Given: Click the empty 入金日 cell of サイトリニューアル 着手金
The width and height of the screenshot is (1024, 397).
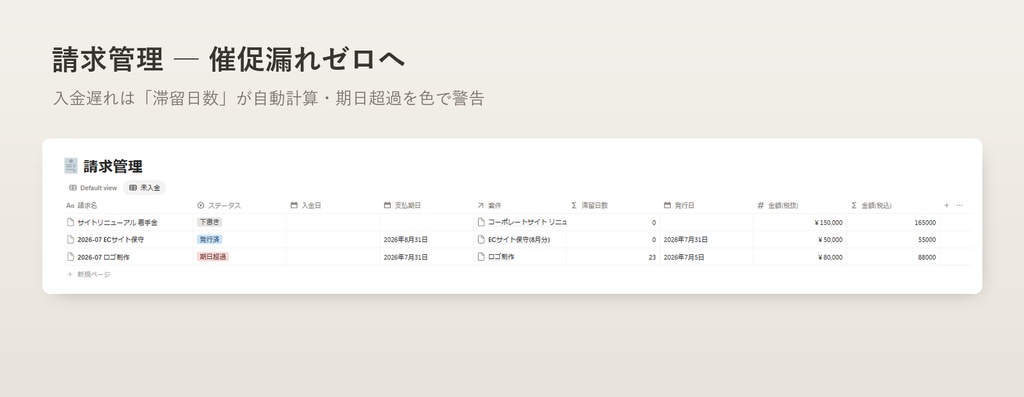Looking at the screenshot, I should point(333,223).
